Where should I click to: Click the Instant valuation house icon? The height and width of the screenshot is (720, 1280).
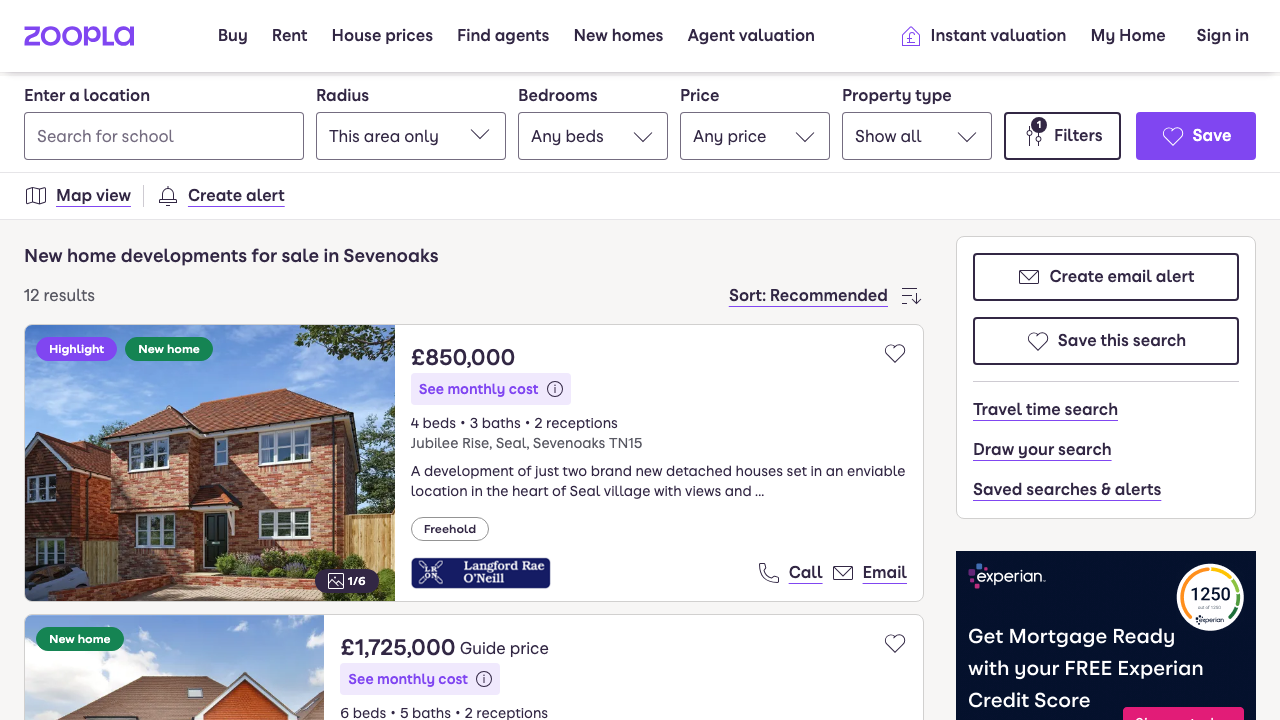tap(911, 35)
